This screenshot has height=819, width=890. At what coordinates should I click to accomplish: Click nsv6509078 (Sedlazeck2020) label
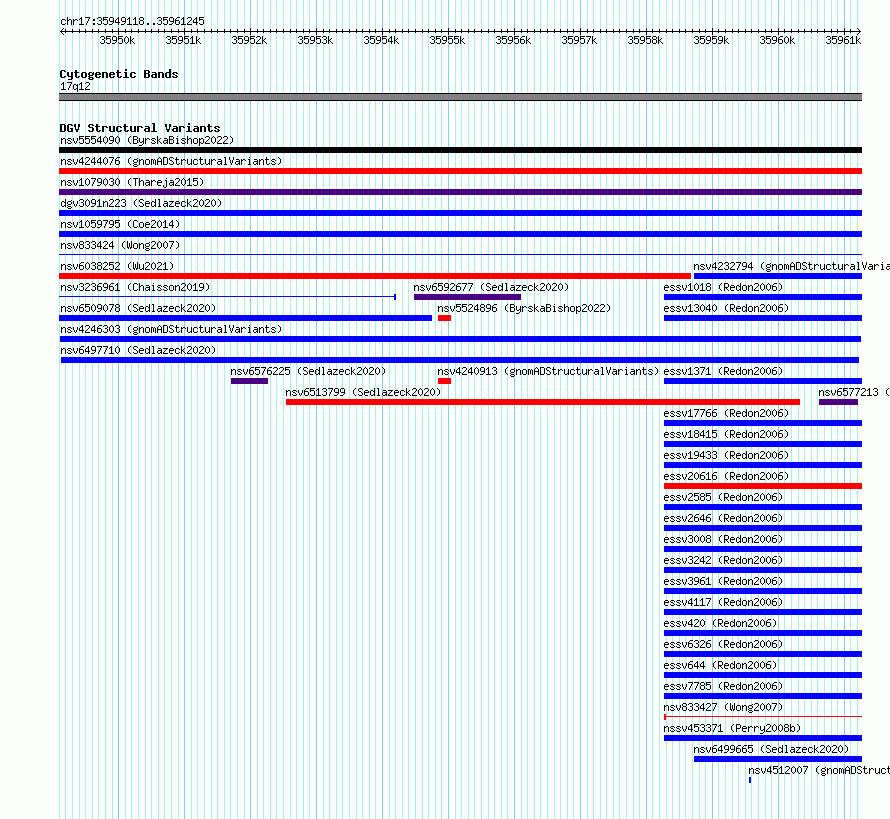[x=138, y=308]
